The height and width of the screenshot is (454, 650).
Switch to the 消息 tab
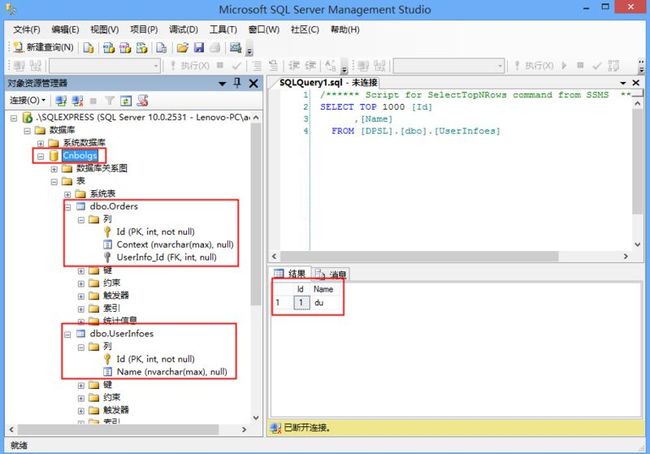[x=331, y=274]
